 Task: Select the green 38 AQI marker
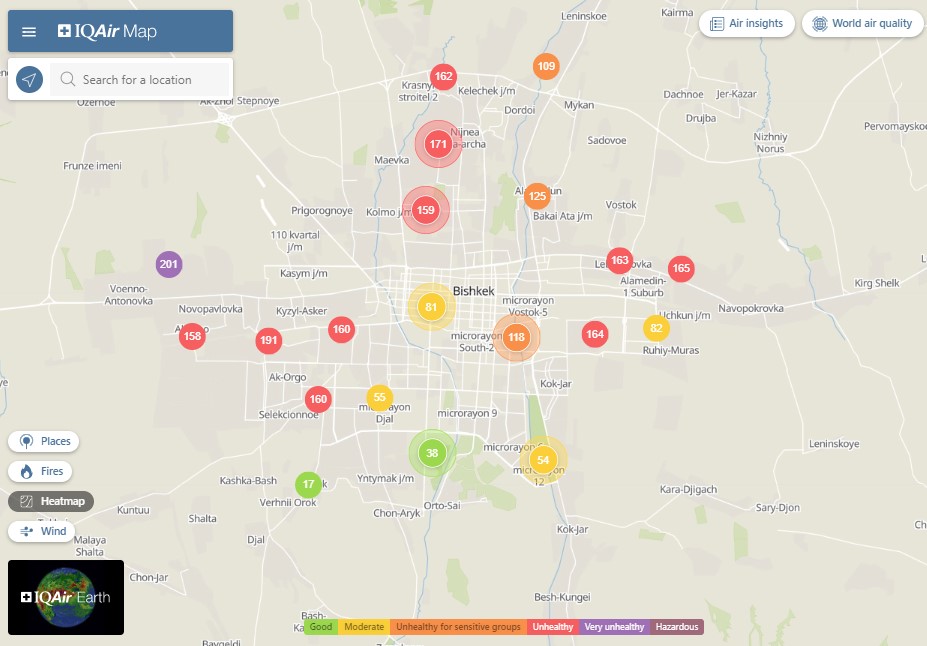(x=432, y=454)
